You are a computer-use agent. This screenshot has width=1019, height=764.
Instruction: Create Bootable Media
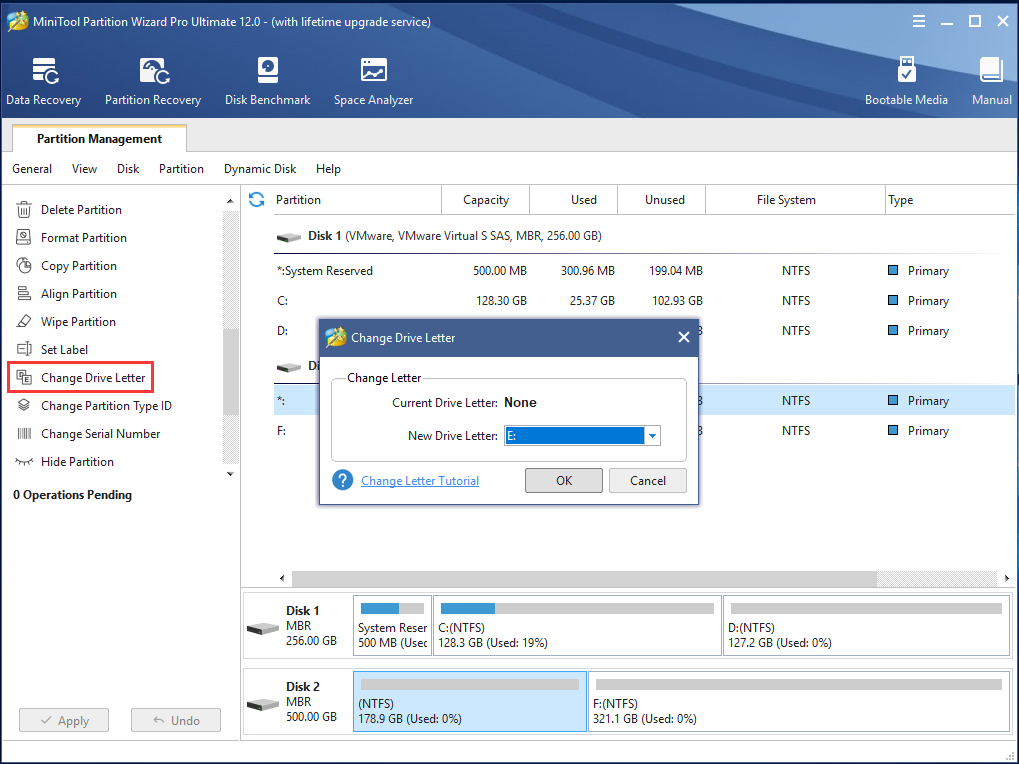click(x=906, y=81)
